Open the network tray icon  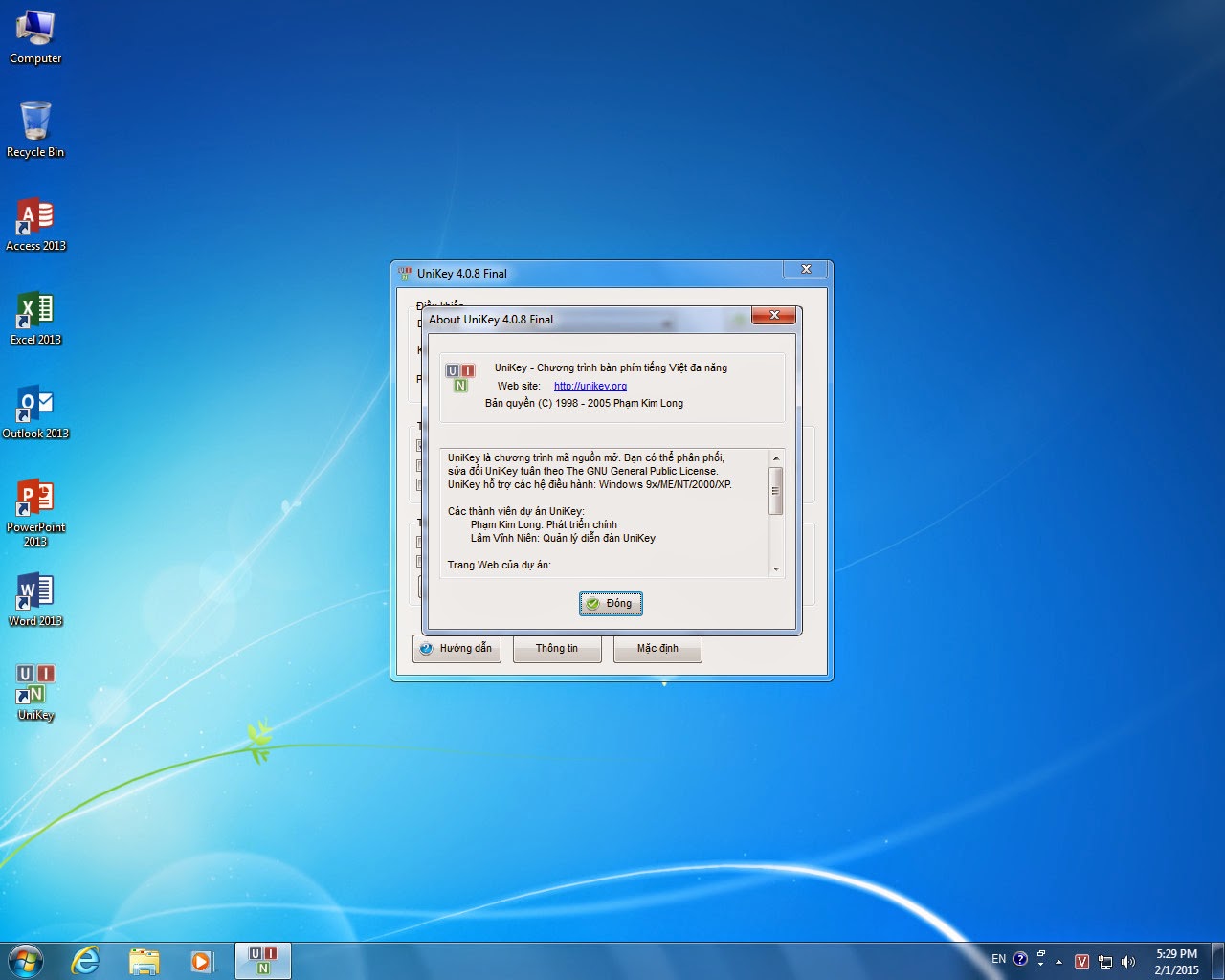coord(1105,962)
